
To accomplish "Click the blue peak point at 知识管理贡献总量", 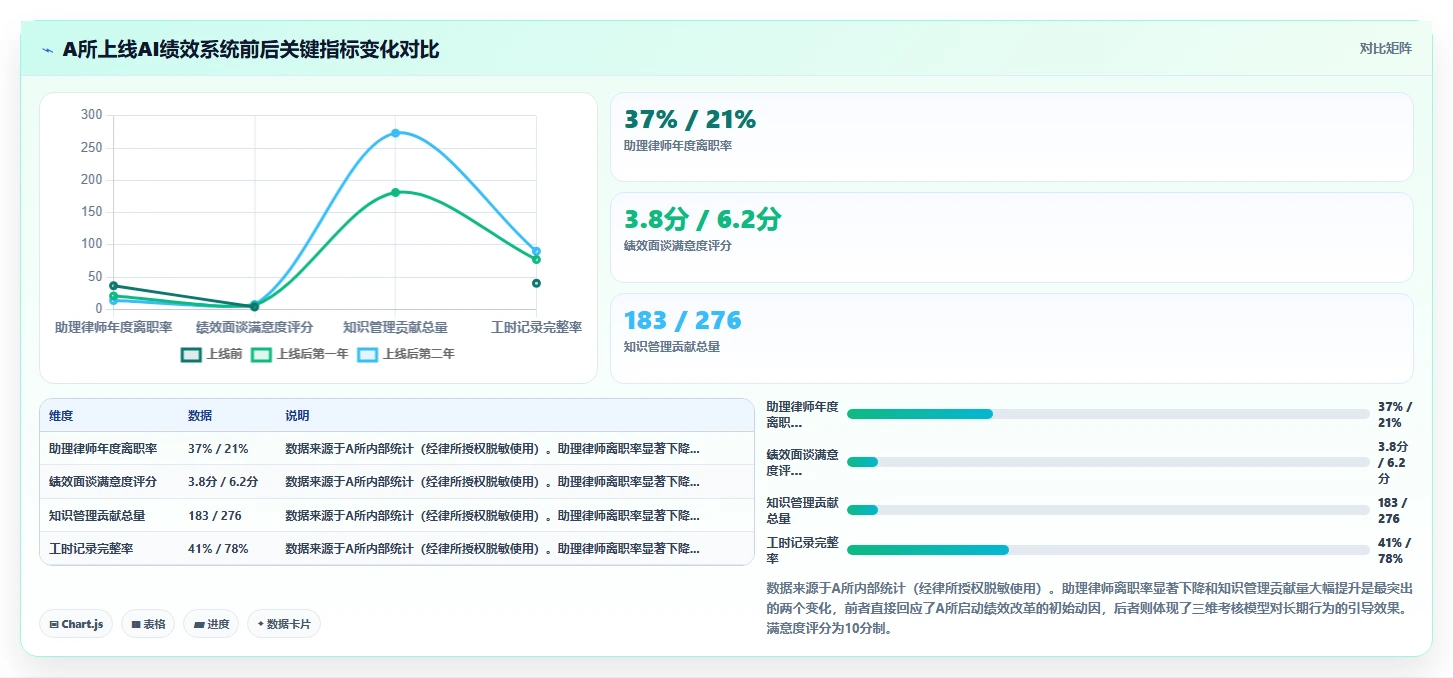I will [x=395, y=133].
